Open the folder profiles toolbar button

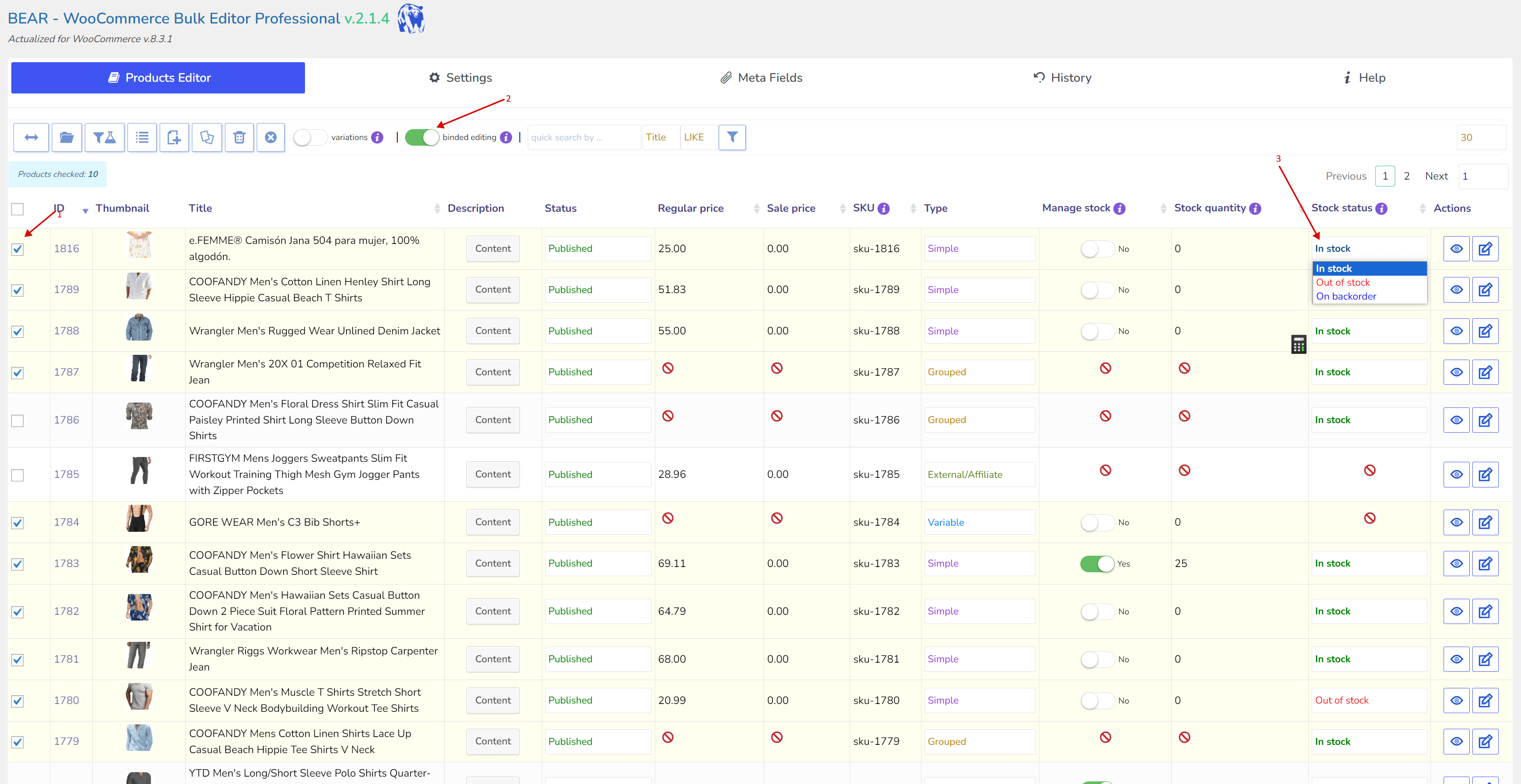pyautogui.click(x=67, y=137)
